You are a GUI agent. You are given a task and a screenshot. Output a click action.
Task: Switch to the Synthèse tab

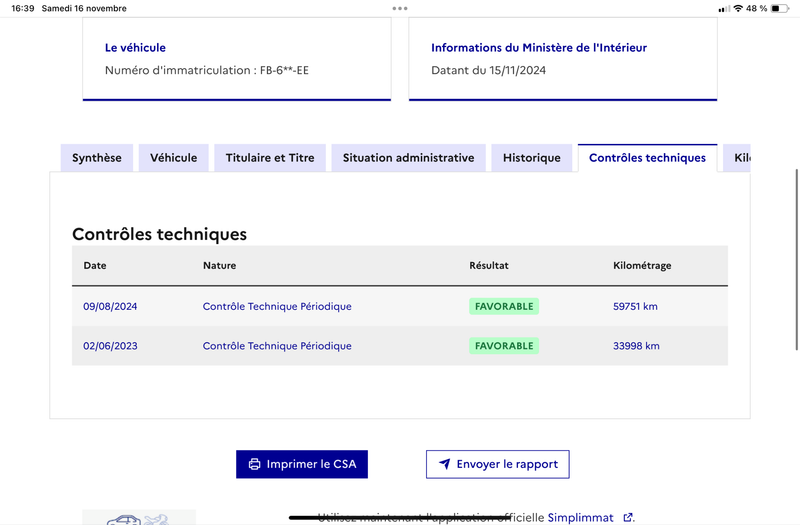pyautogui.click(x=97, y=158)
